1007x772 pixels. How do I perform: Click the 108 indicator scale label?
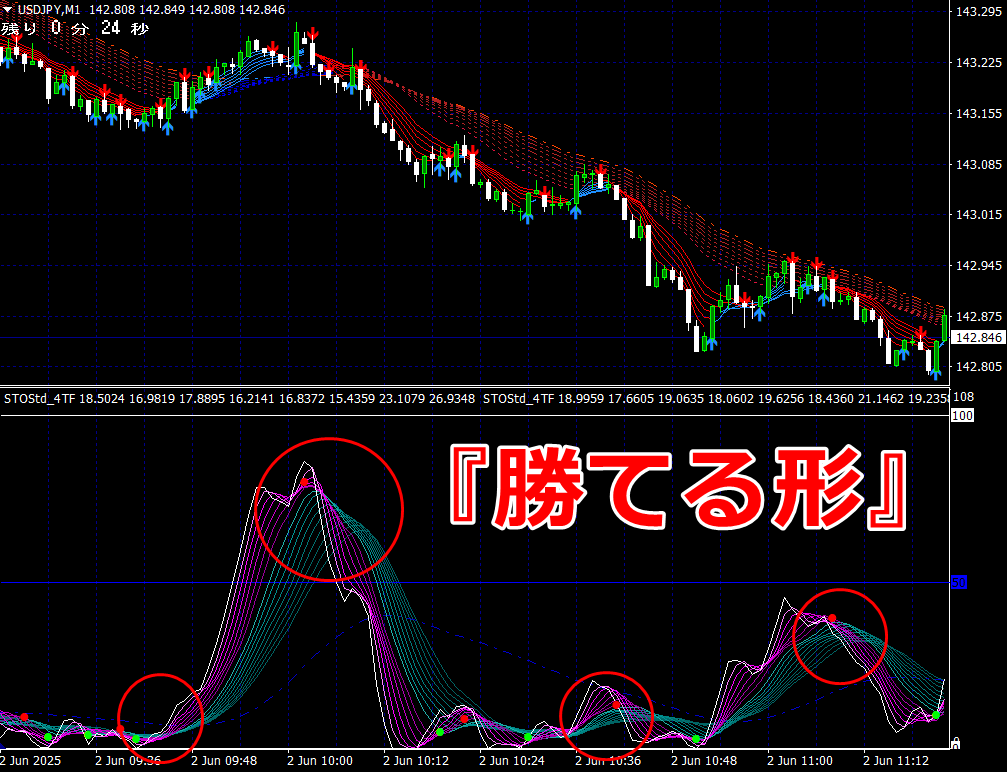964,397
